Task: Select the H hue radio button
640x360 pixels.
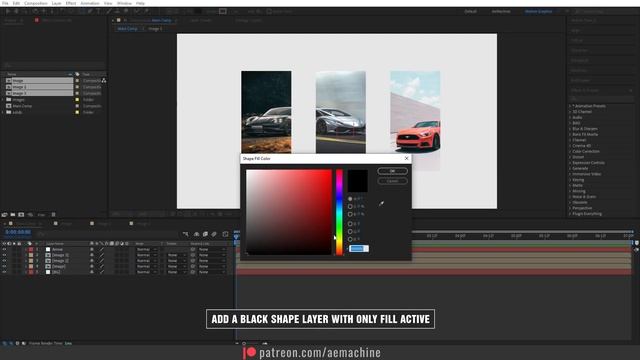Action: click(350, 199)
